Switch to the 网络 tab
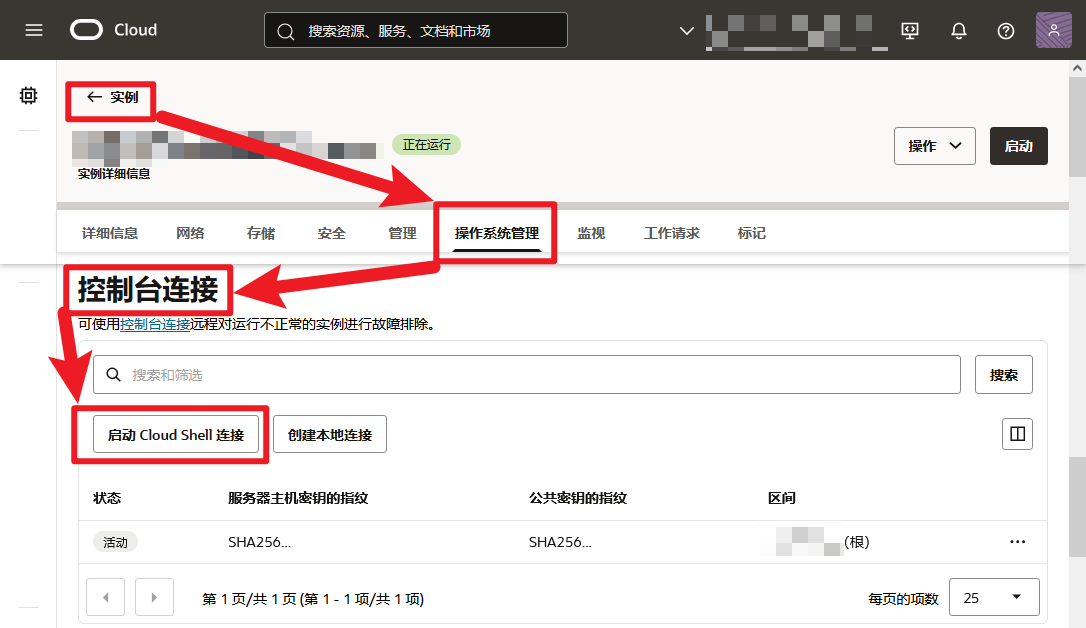The image size is (1086, 628). [190, 233]
